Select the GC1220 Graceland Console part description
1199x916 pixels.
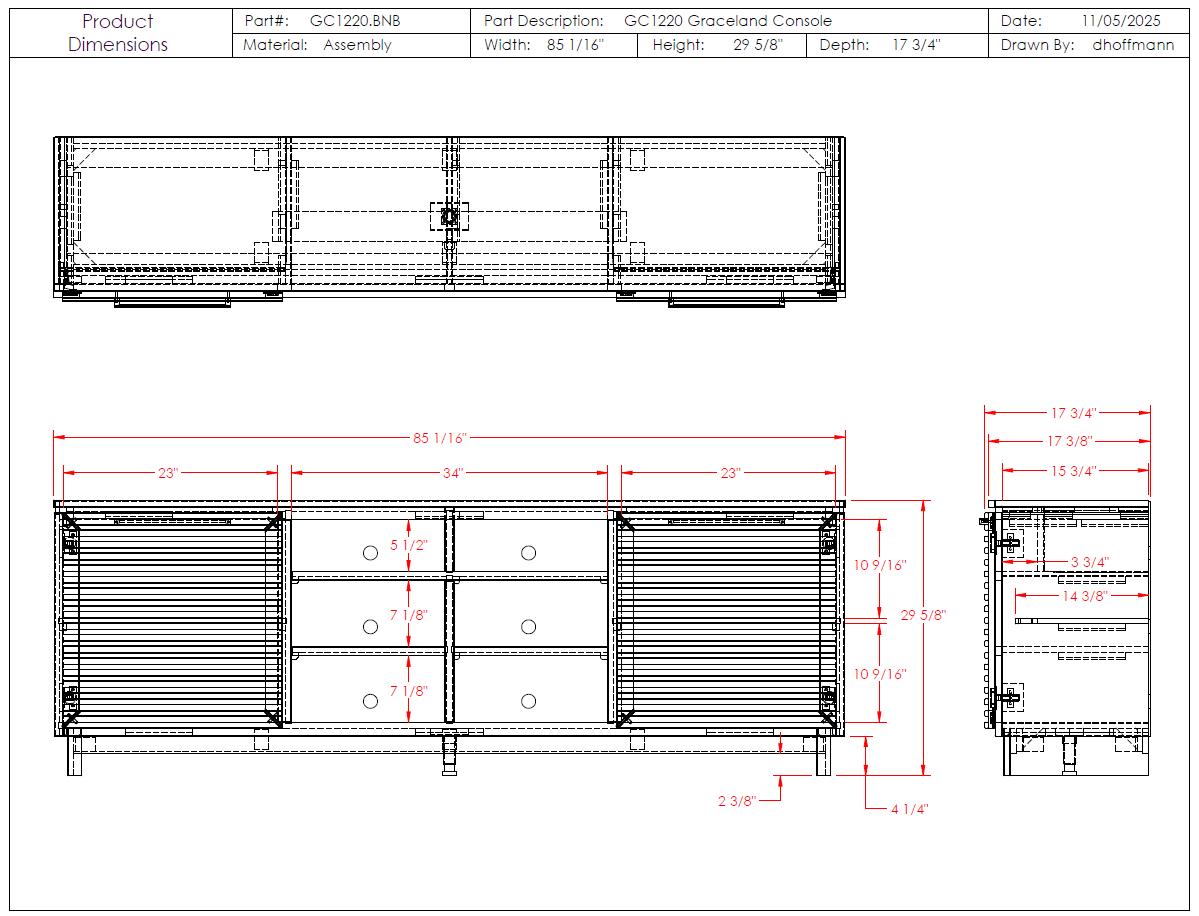click(x=727, y=20)
